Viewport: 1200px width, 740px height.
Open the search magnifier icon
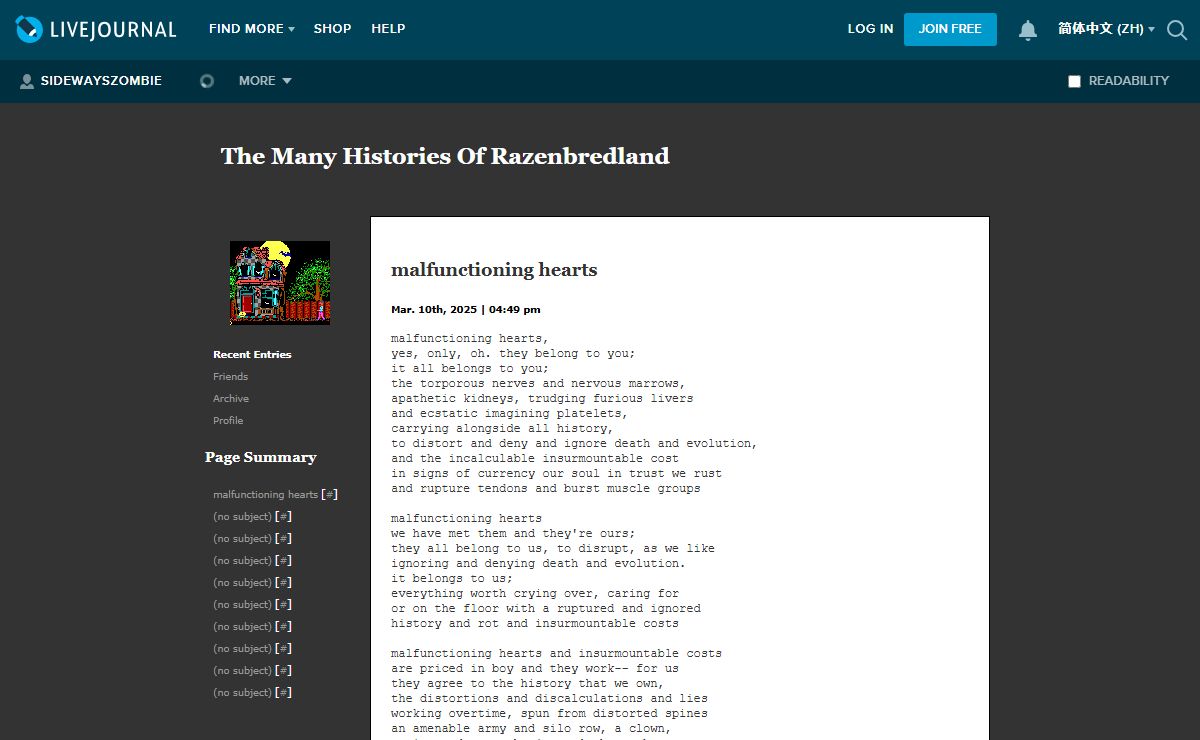point(1177,30)
